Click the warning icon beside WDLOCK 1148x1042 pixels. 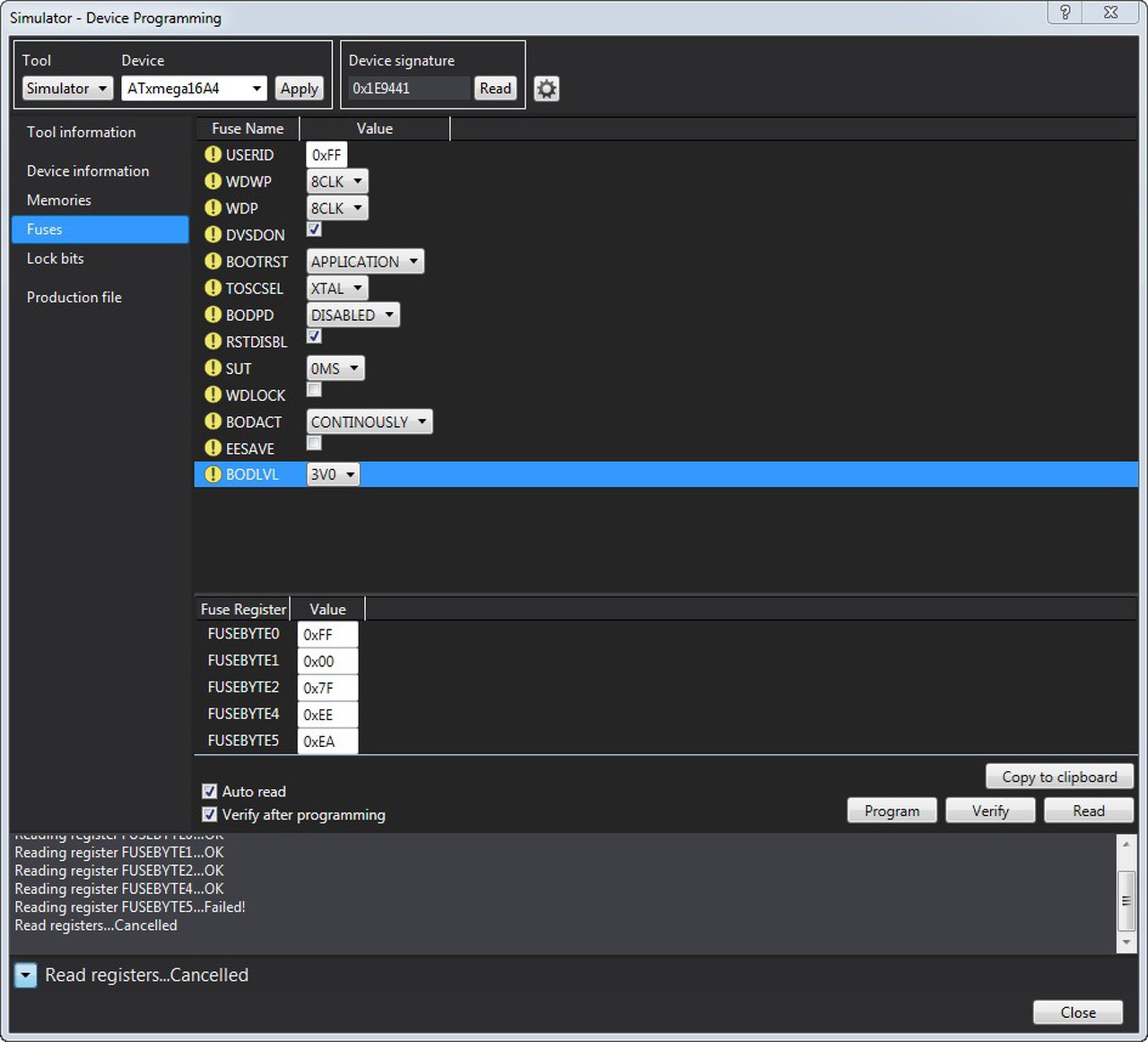pyautogui.click(x=213, y=395)
